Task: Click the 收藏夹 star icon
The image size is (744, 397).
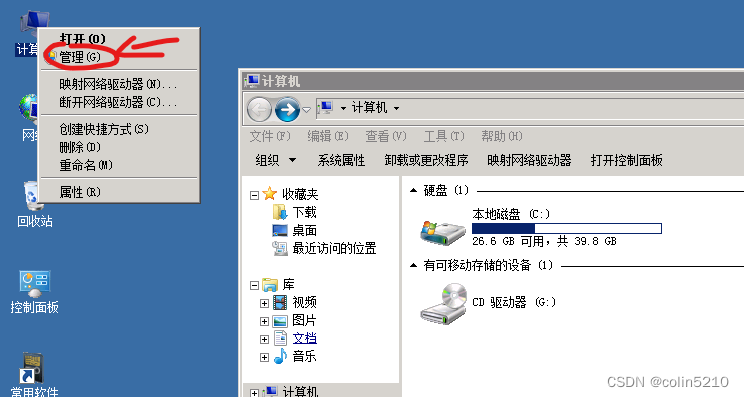Action: point(270,194)
